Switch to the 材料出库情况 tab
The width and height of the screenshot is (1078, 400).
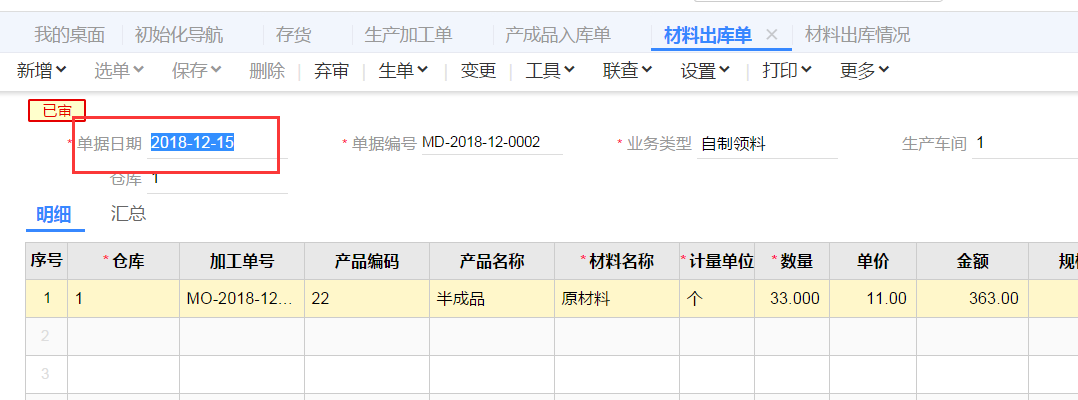pos(857,35)
